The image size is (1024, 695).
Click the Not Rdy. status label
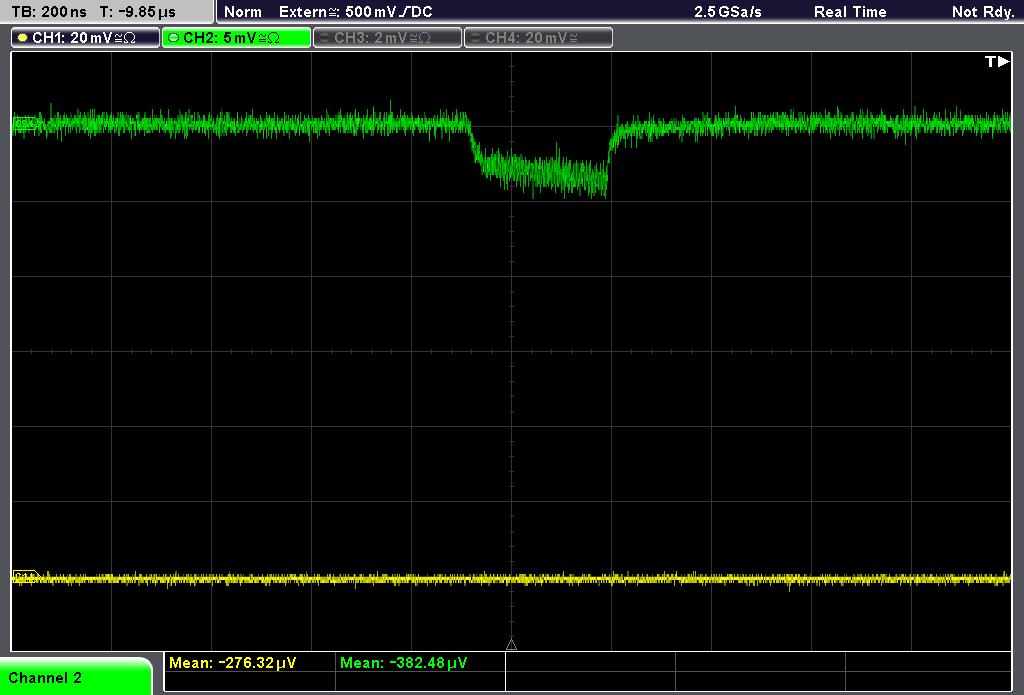coord(983,12)
